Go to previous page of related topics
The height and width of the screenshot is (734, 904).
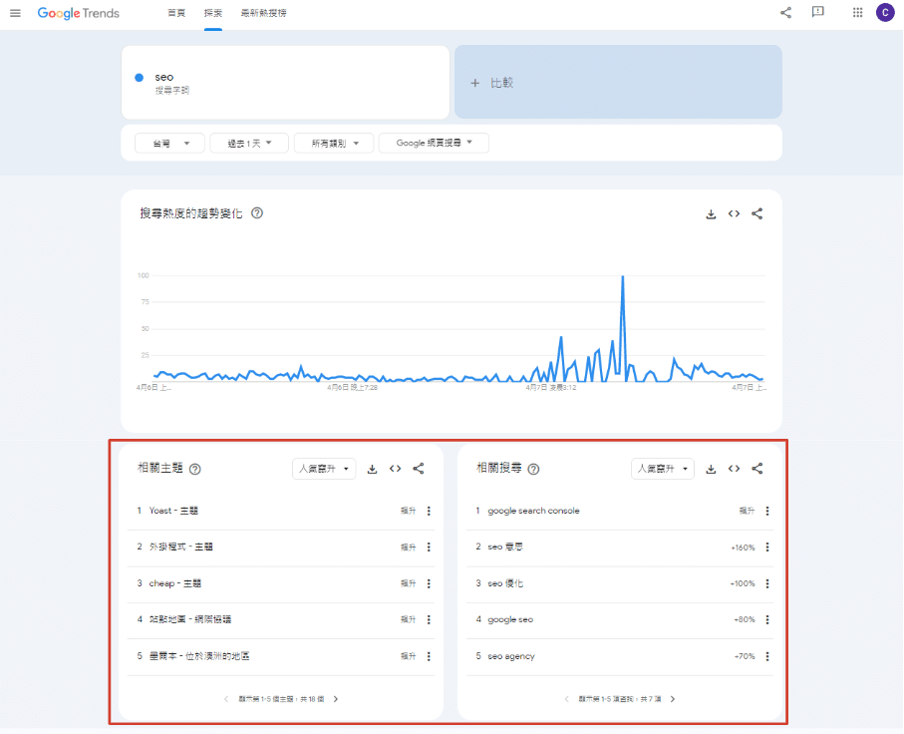(x=226, y=699)
